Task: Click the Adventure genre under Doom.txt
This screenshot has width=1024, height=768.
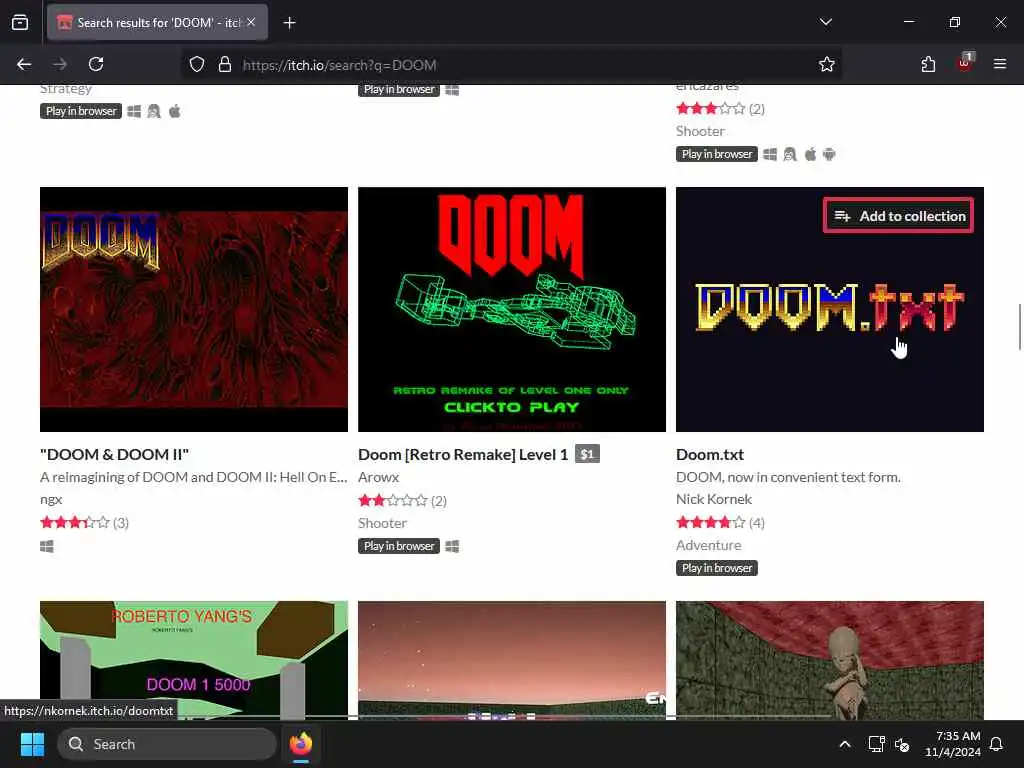Action: (709, 545)
